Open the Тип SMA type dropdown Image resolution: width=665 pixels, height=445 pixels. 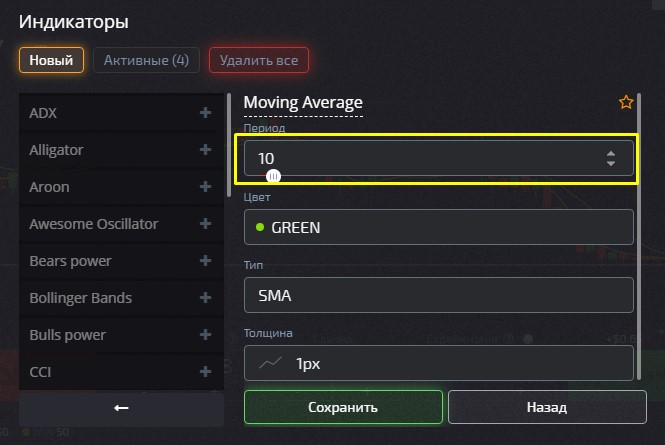[x=438, y=295]
